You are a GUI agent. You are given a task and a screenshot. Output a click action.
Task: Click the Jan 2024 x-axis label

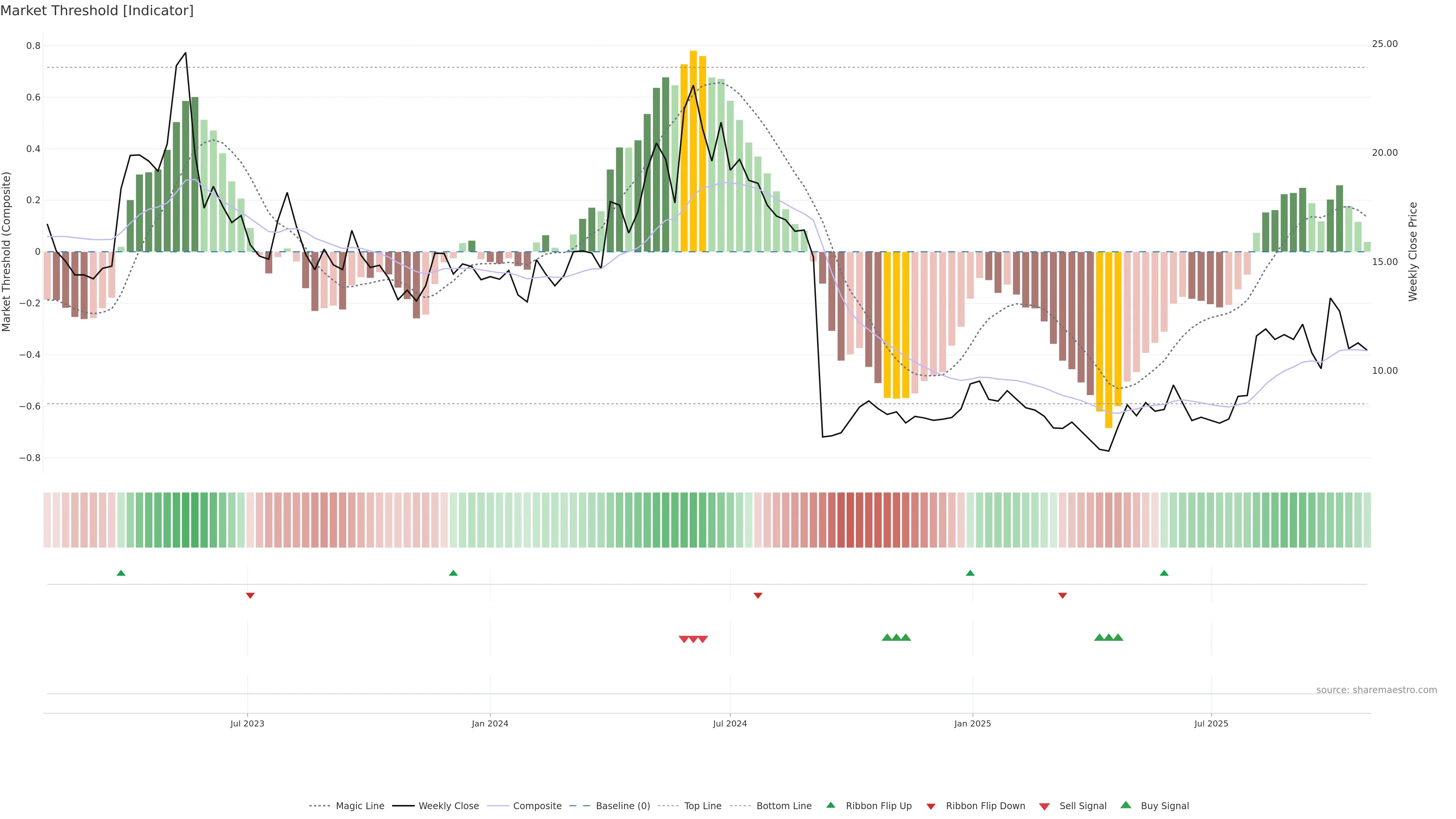pyautogui.click(x=490, y=723)
